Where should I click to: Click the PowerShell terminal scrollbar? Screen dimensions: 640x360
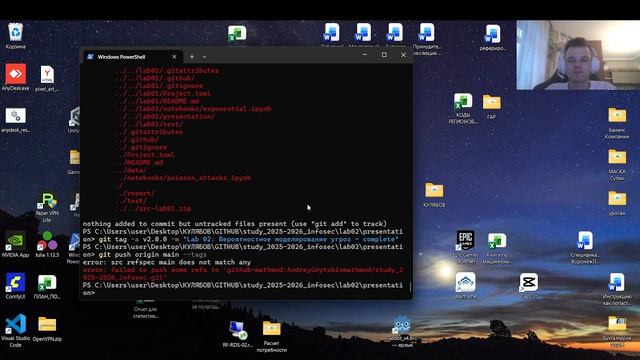410,286
